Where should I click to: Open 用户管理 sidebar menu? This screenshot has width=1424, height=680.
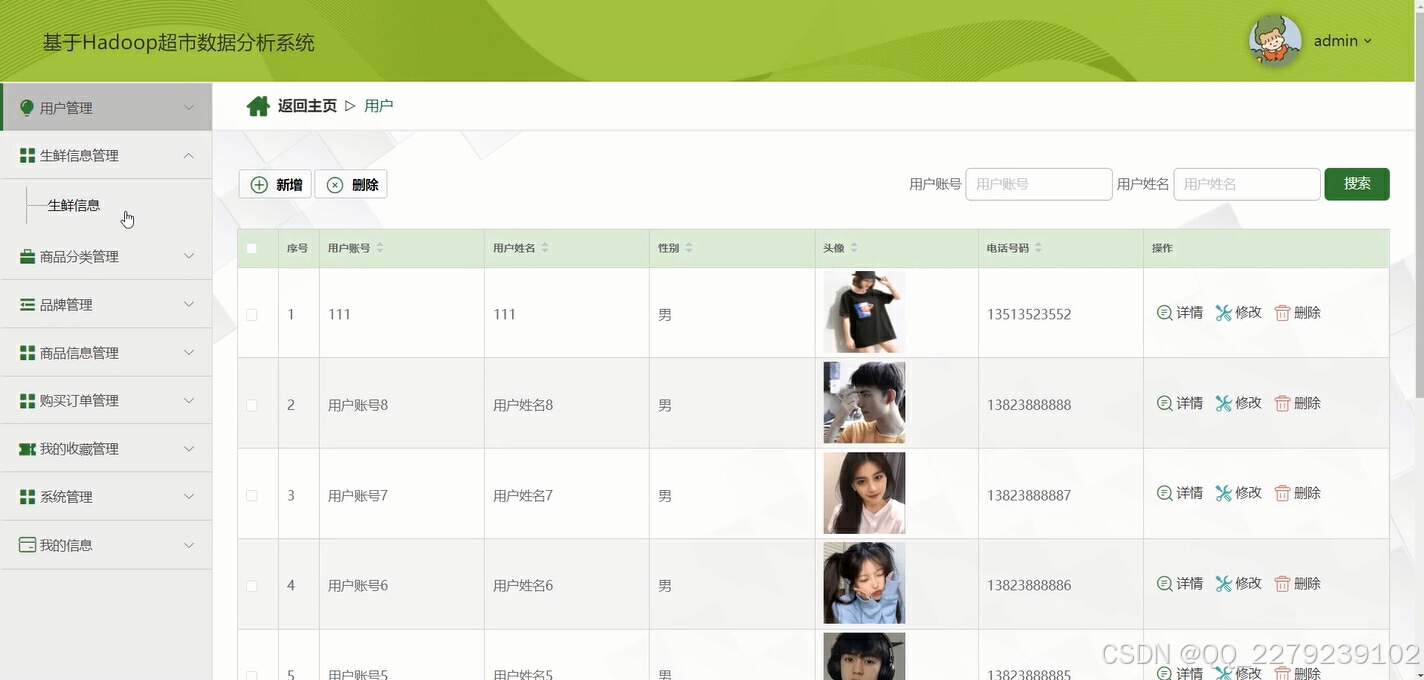(x=106, y=108)
